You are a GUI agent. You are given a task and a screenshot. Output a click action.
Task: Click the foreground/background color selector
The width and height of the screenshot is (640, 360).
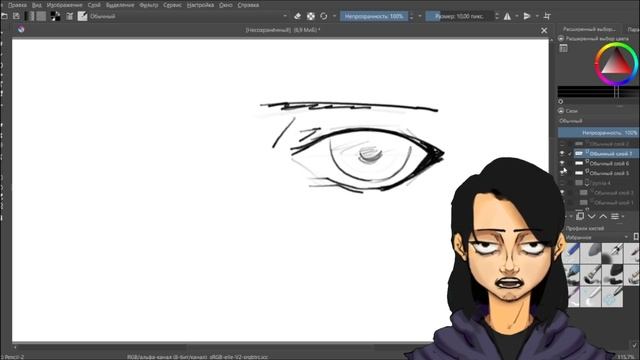55,16
